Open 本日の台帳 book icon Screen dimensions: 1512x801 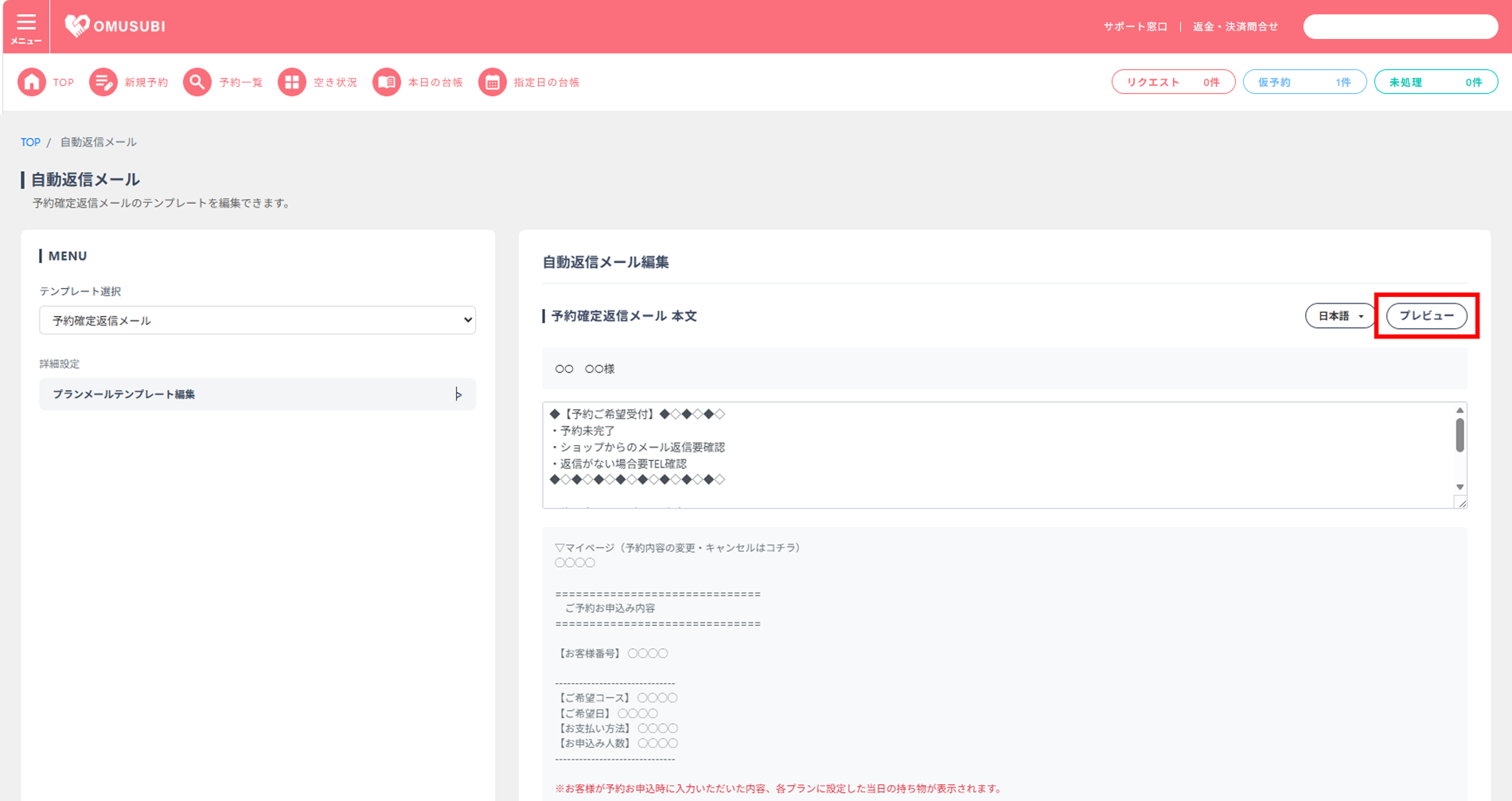[x=387, y=82]
